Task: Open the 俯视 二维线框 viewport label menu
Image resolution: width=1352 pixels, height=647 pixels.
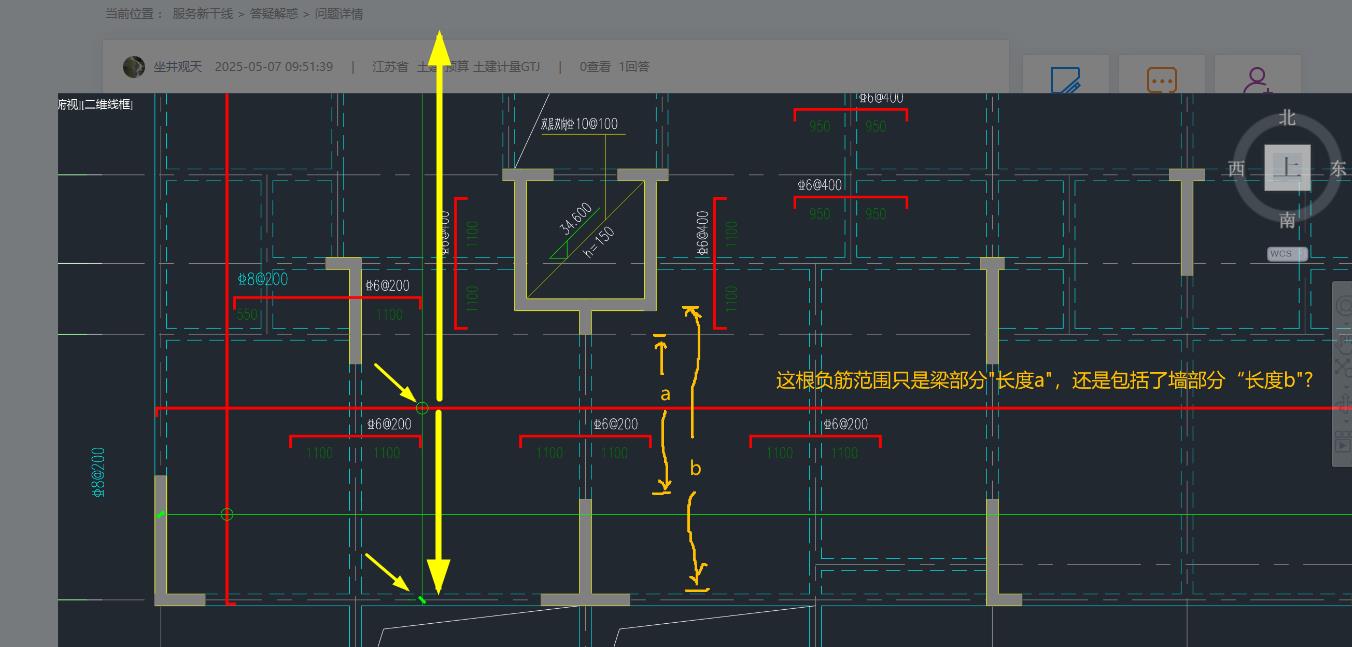Action: pos(95,104)
